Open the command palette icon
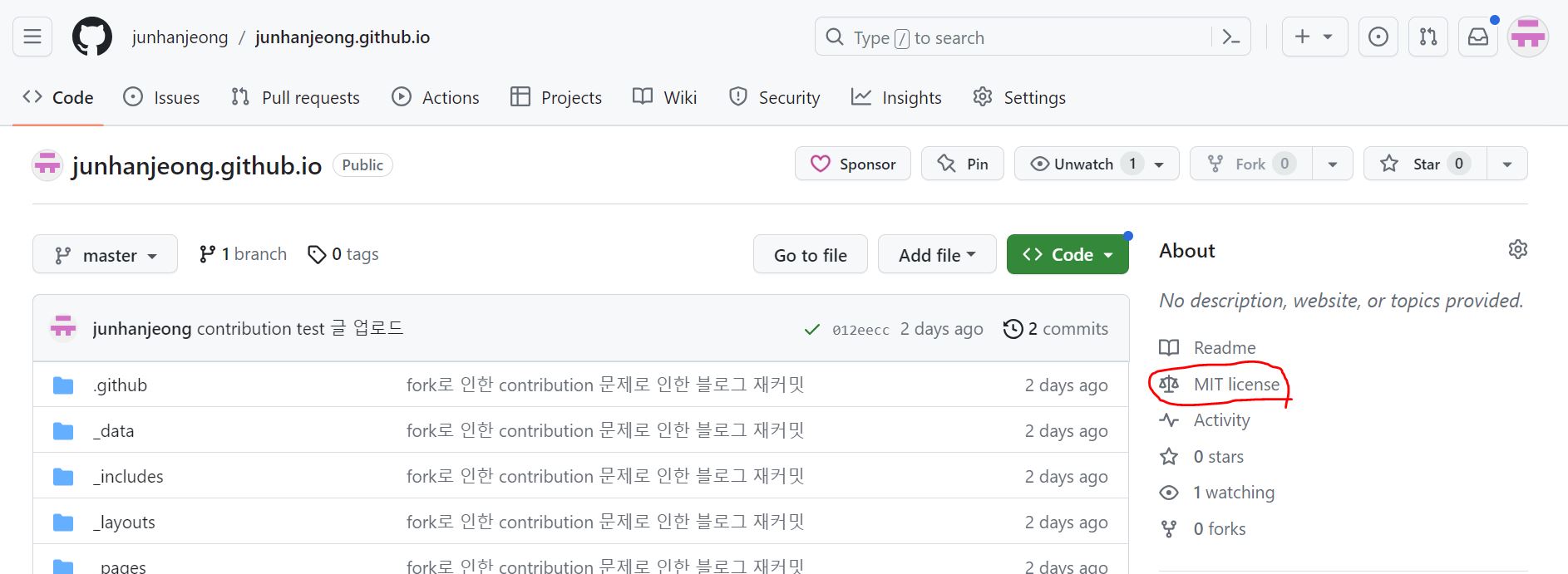This screenshot has width=1568, height=574. click(x=1230, y=37)
